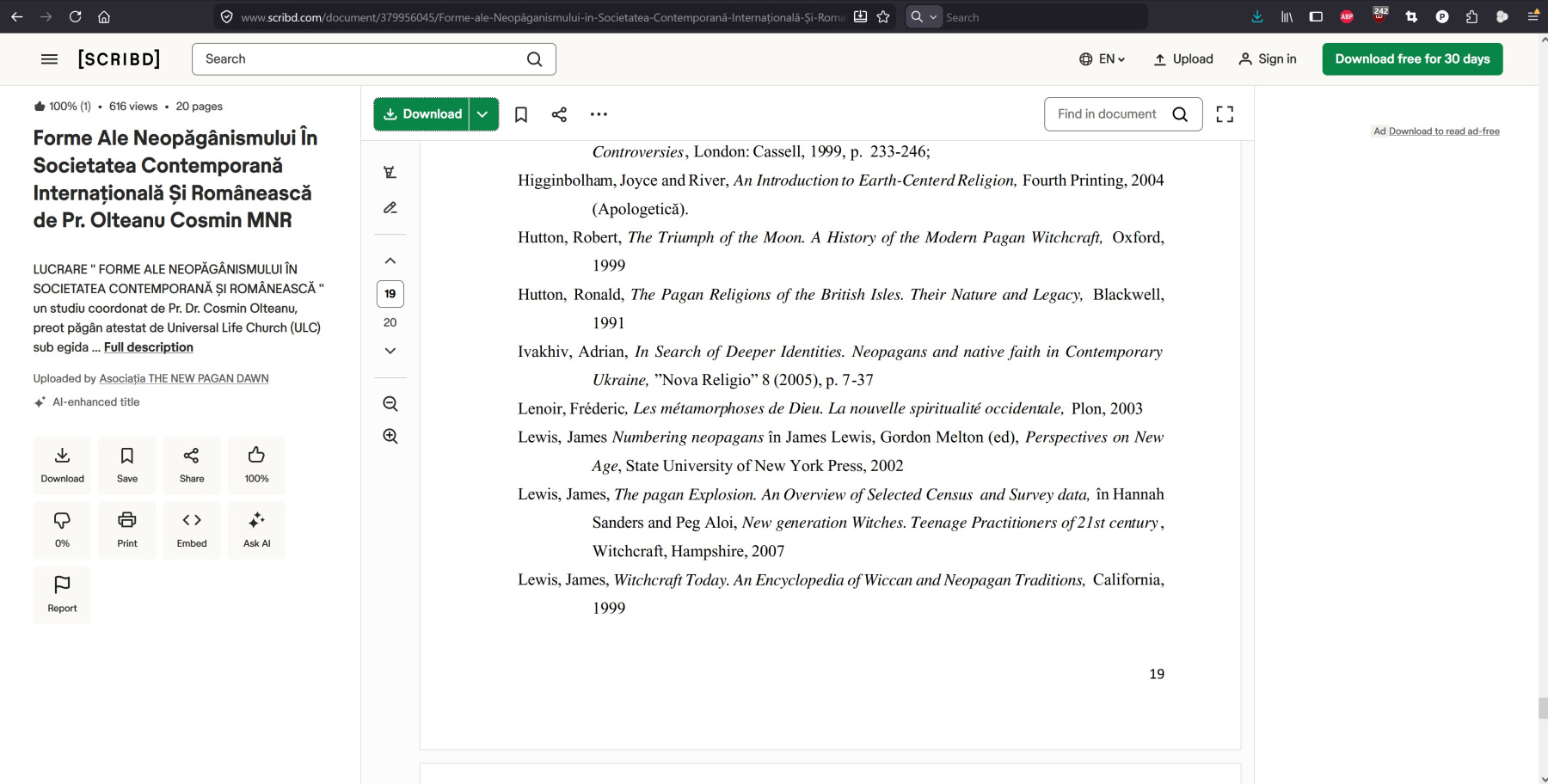Toggle thumbs down 0% rating

[62, 530]
